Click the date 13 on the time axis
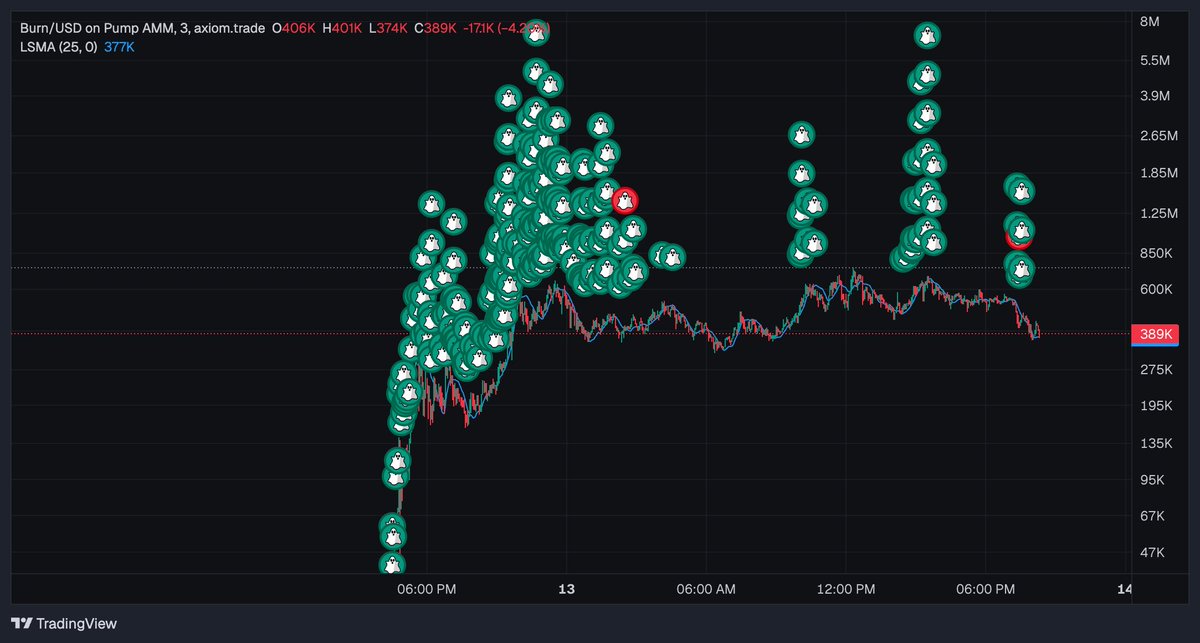 coord(567,589)
